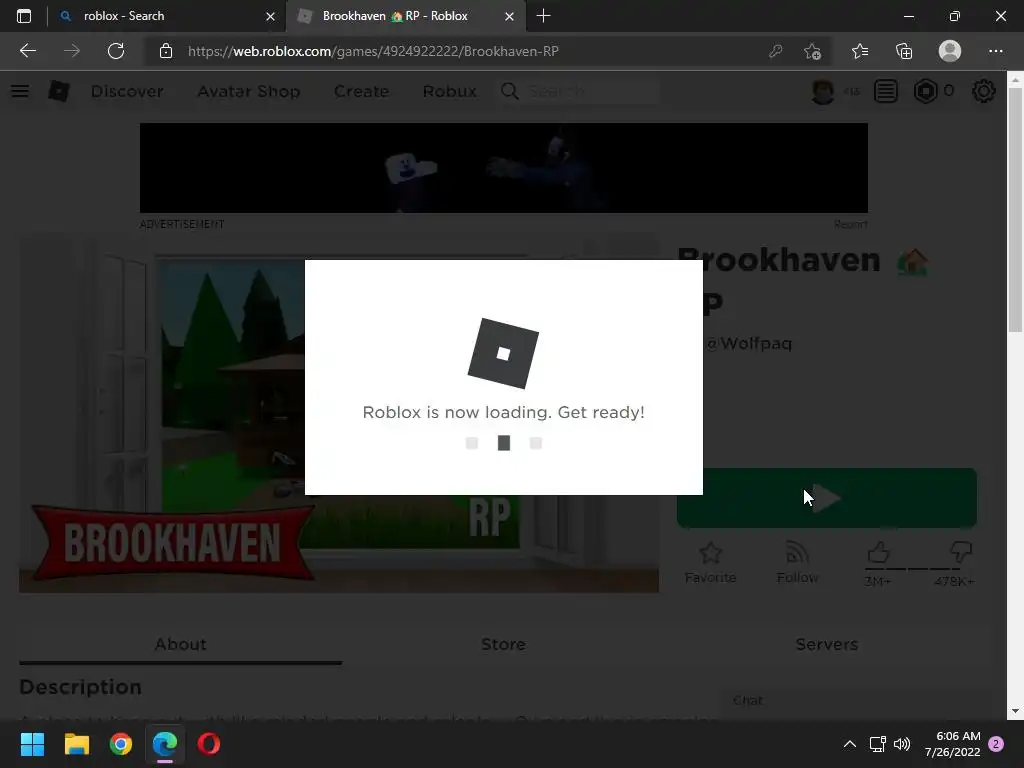
Task: Go to Roblox home via logo
Action: [x=59, y=91]
